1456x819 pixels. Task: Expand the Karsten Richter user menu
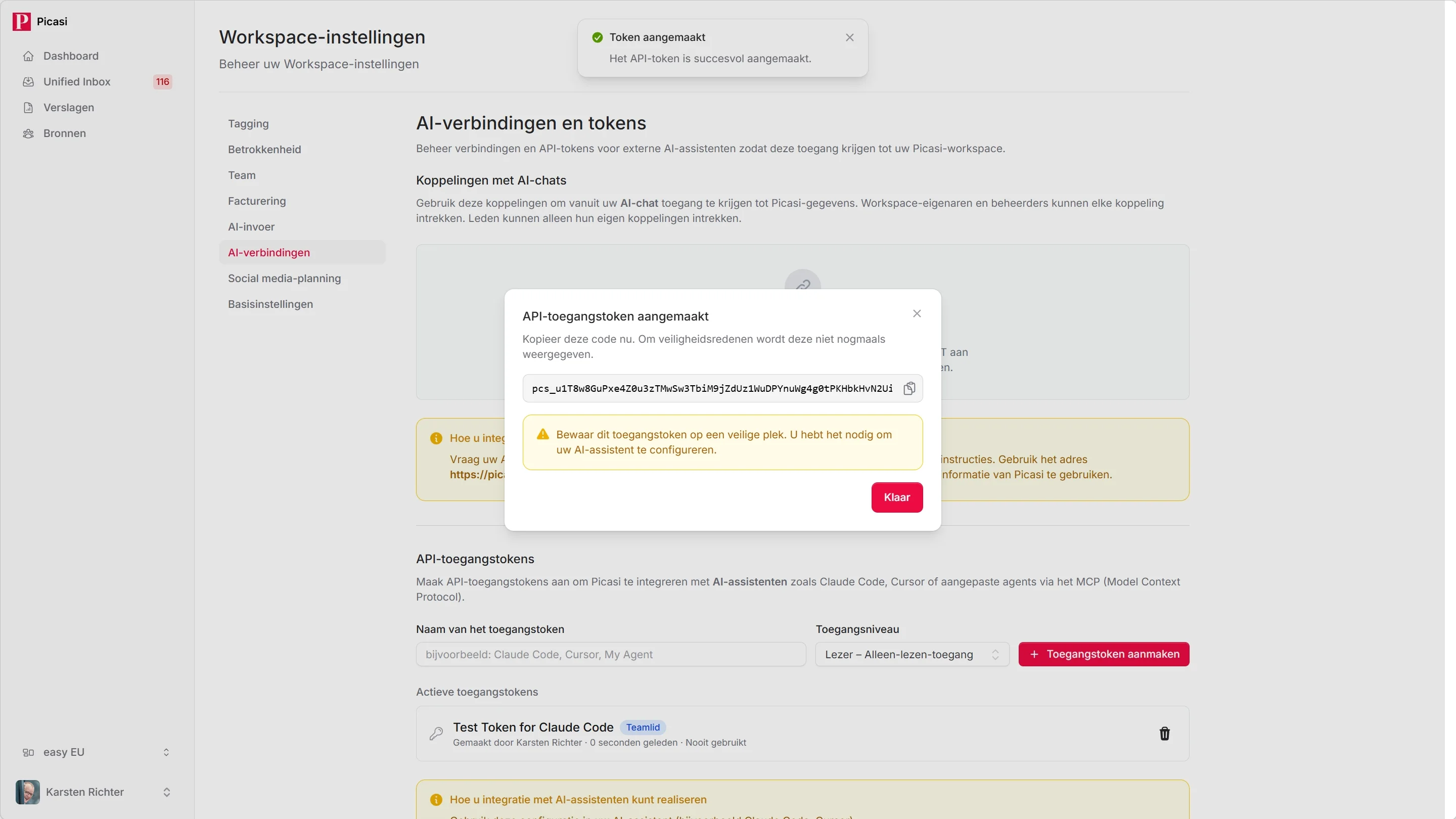[x=166, y=792]
